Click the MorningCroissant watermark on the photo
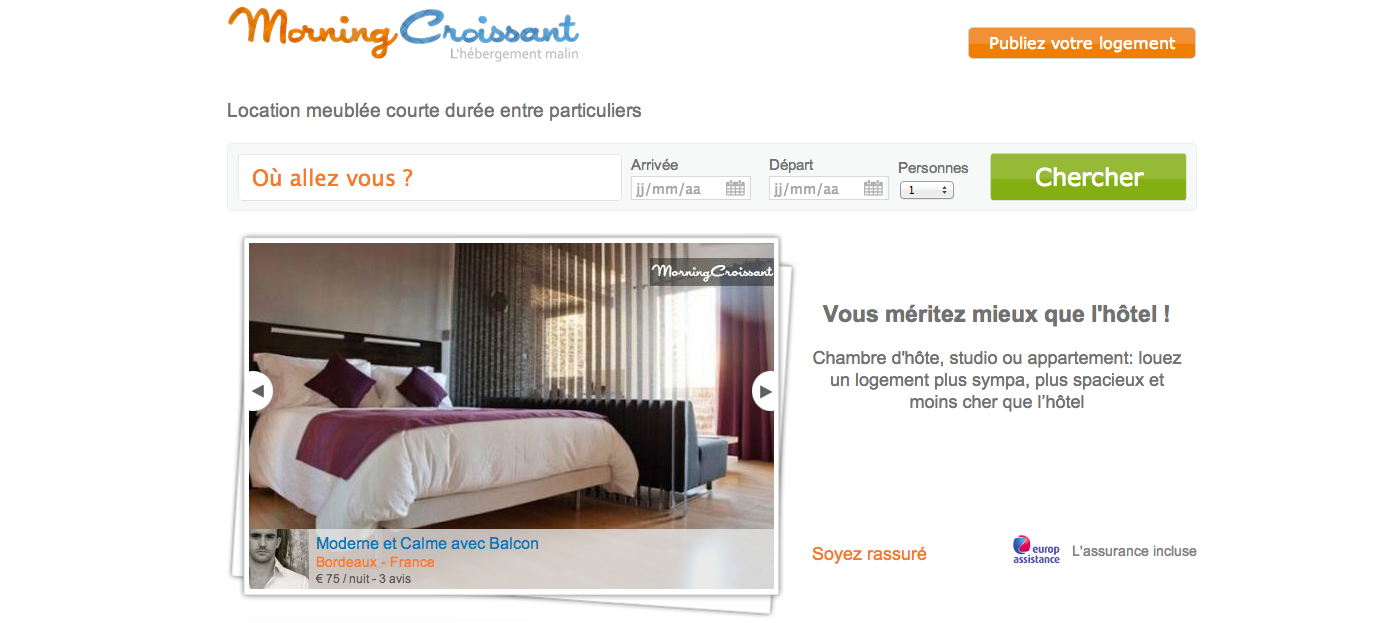 tap(712, 272)
